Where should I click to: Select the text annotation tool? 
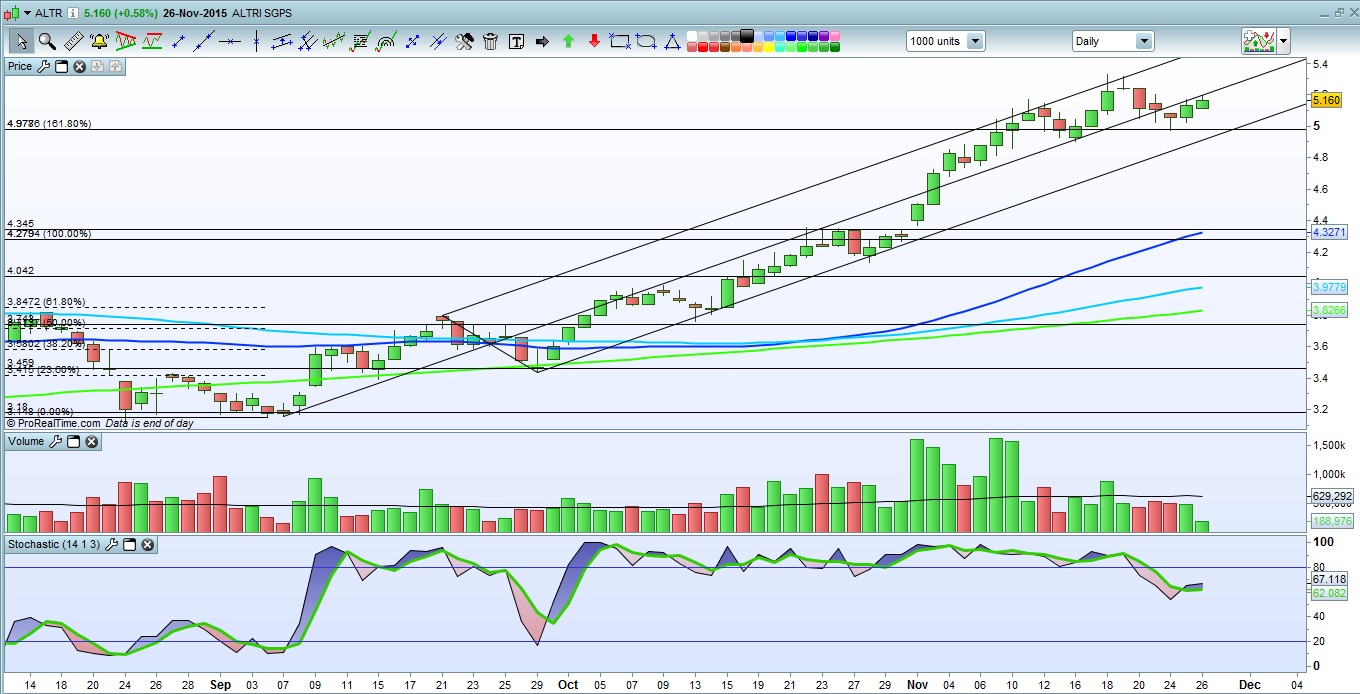click(516, 41)
